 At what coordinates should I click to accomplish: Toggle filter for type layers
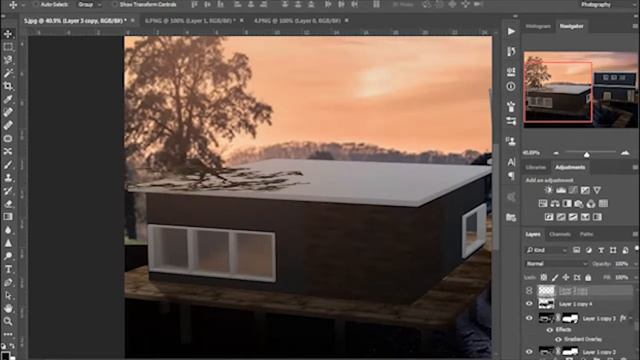[601, 250]
